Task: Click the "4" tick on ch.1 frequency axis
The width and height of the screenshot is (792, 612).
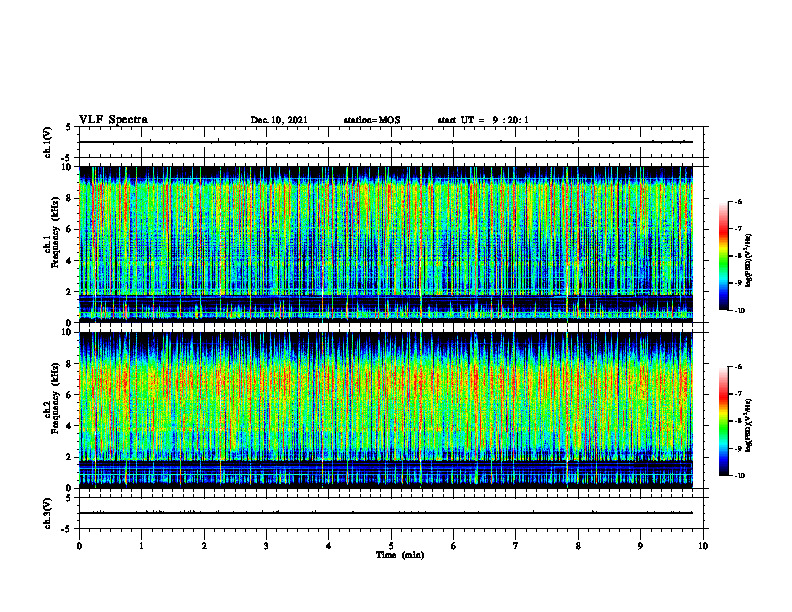Action: (70, 261)
